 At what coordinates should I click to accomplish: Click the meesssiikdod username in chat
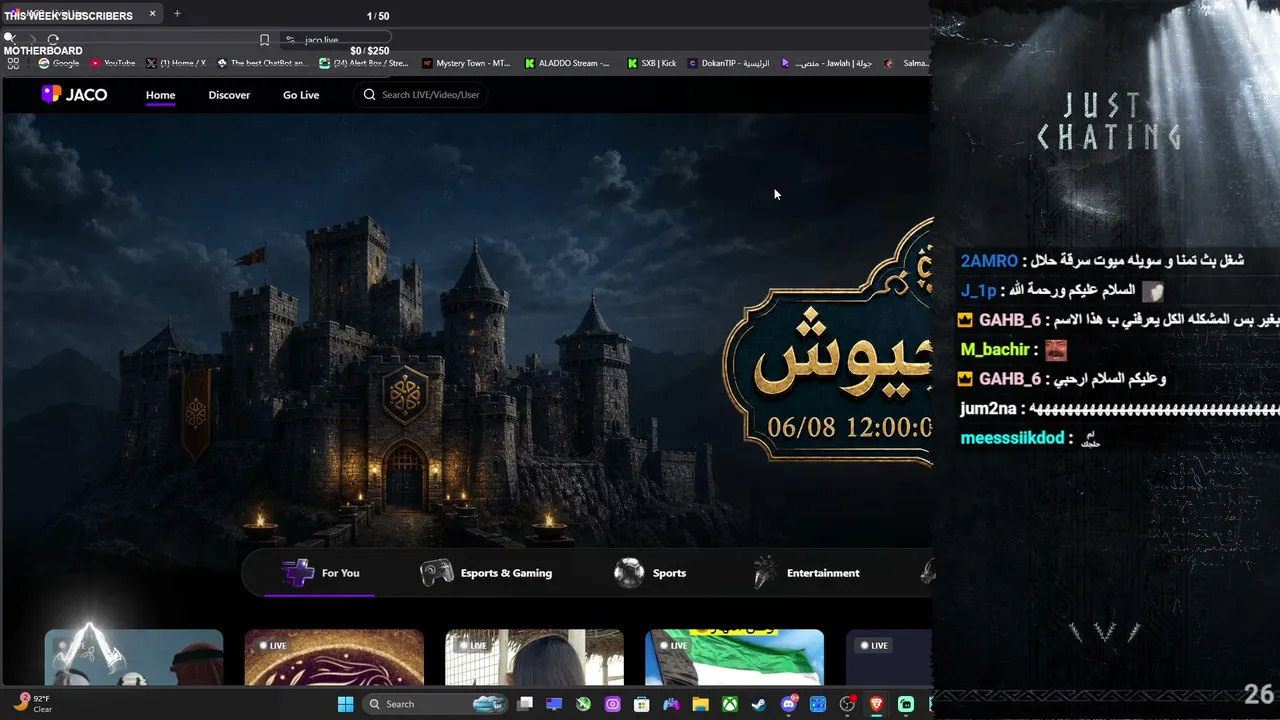point(1012,438)
